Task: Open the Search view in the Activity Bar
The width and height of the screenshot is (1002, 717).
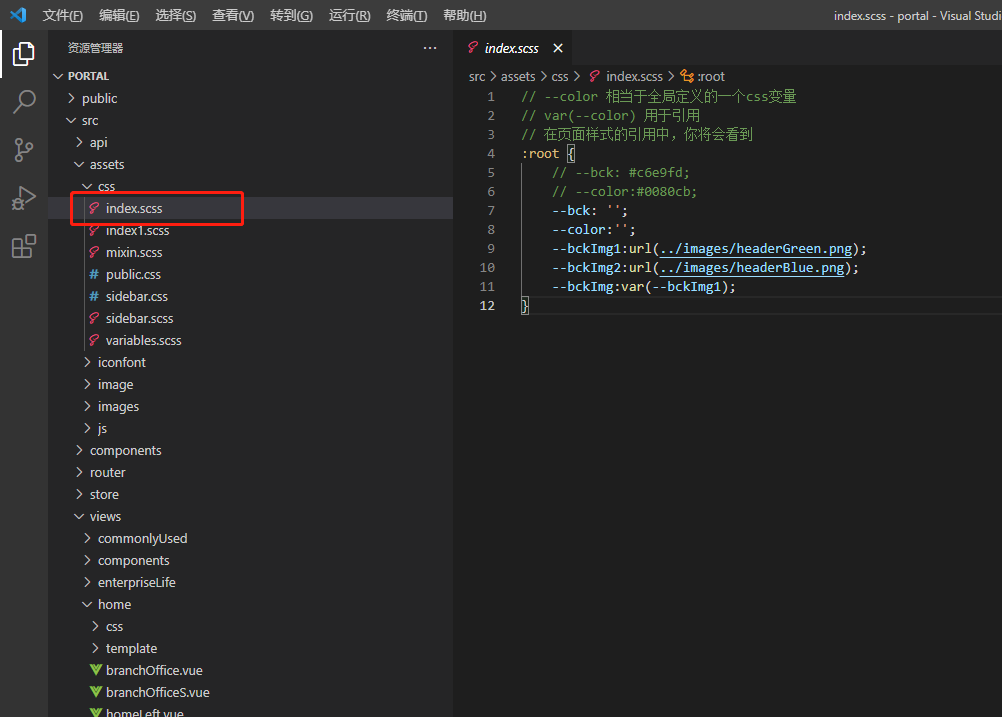Action: pos(24,101)
